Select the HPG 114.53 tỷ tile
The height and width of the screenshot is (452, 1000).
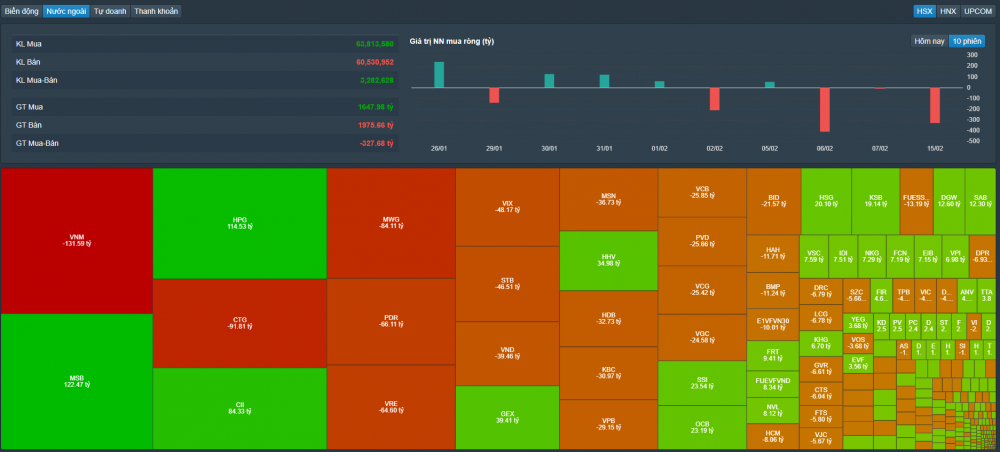pos(240,223)
